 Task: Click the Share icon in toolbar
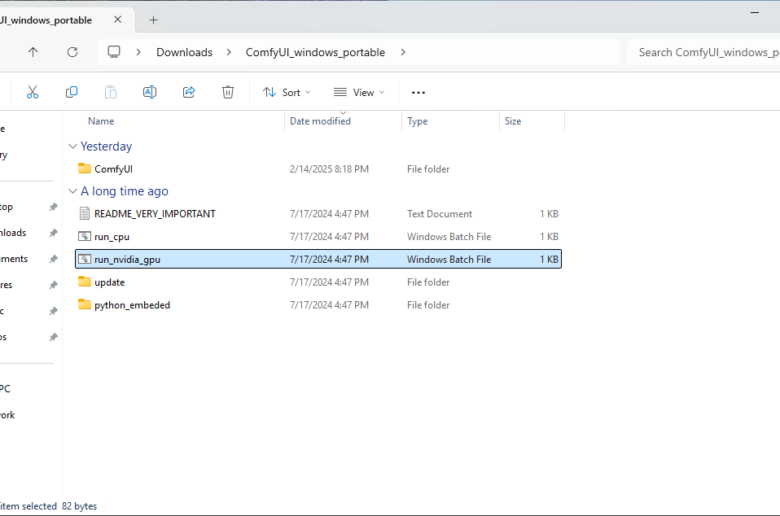(x=189, y=92)
